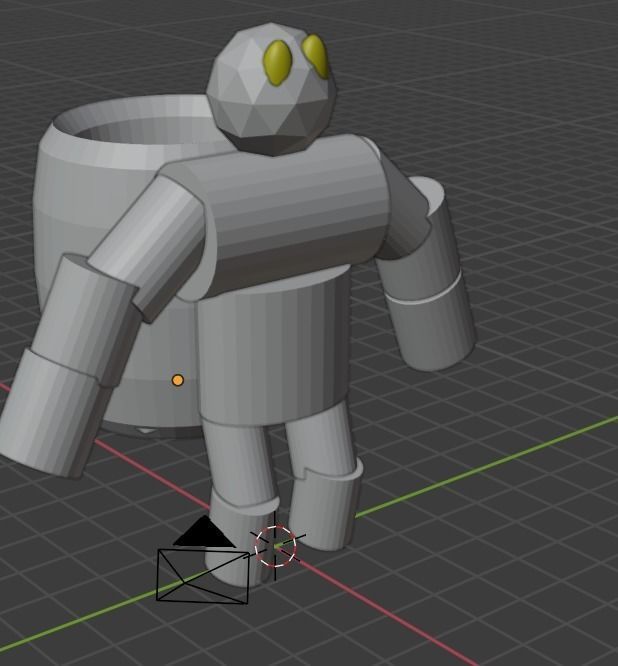618x666 pixels.
Task: Click the orange origin dot on the barrel
Action: pos(178,381)
